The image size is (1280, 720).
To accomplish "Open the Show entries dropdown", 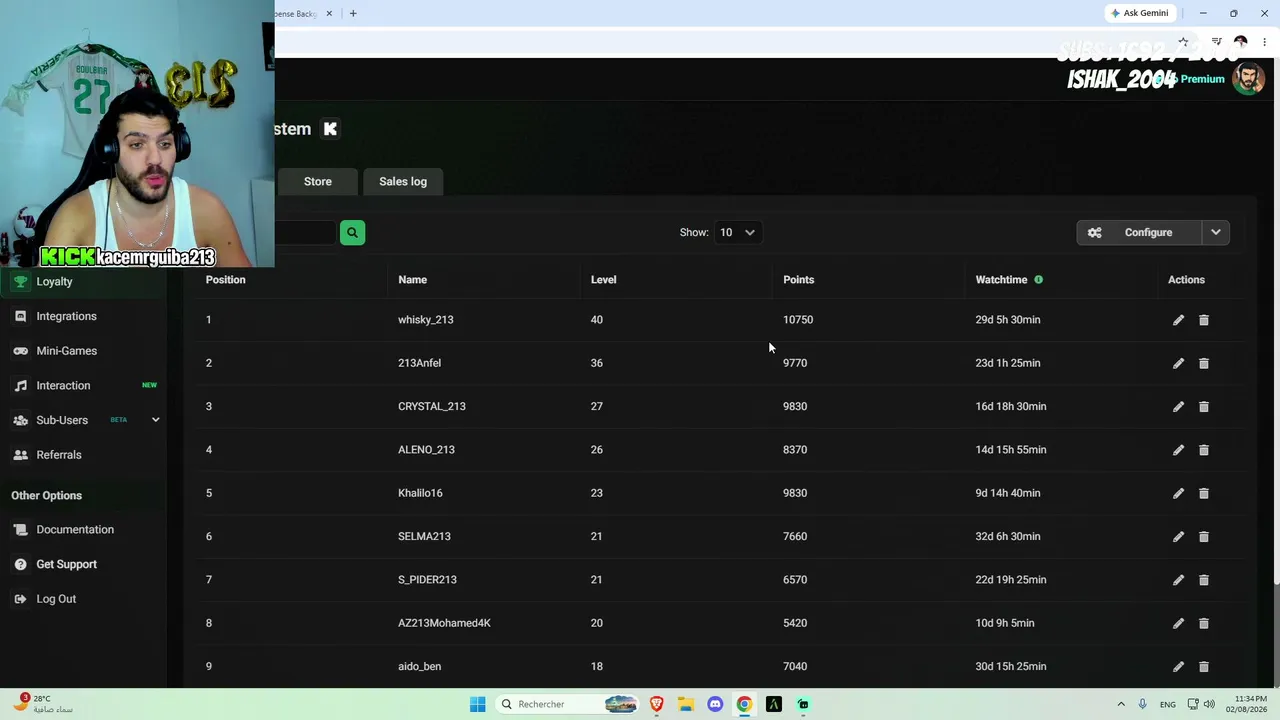I will tap(737, 232).
